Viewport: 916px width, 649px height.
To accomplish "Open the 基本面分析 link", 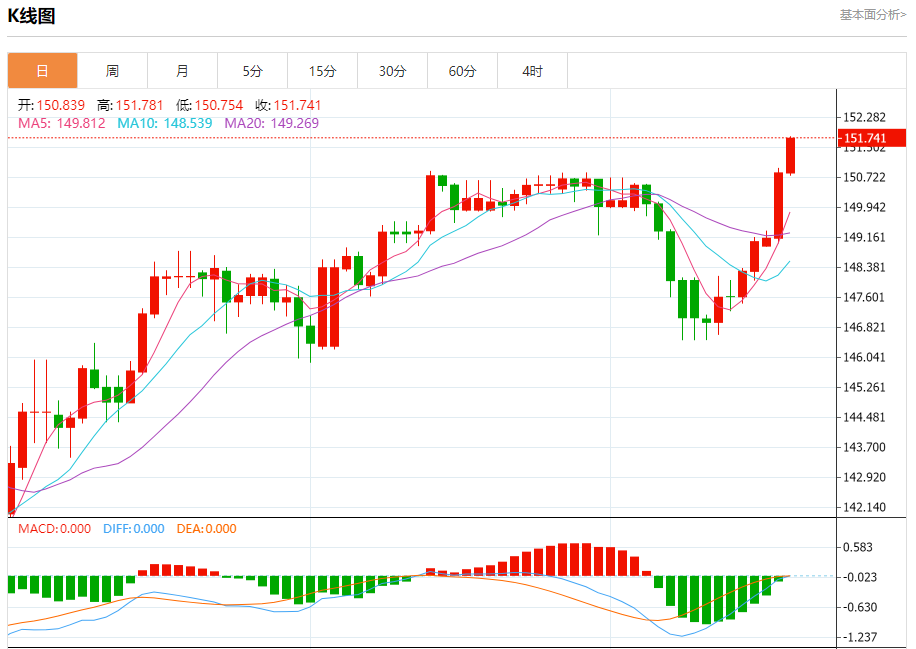I will tap(872, 15).
